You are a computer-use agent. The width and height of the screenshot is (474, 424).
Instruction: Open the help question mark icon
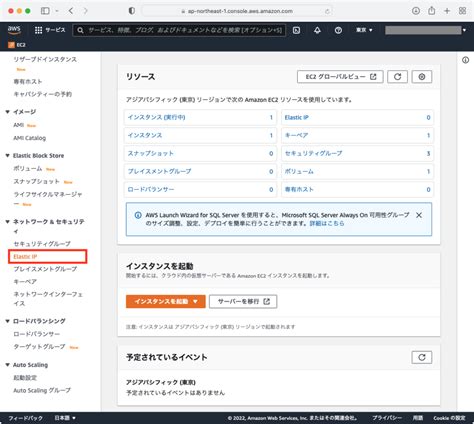click(x=338, y=30)
